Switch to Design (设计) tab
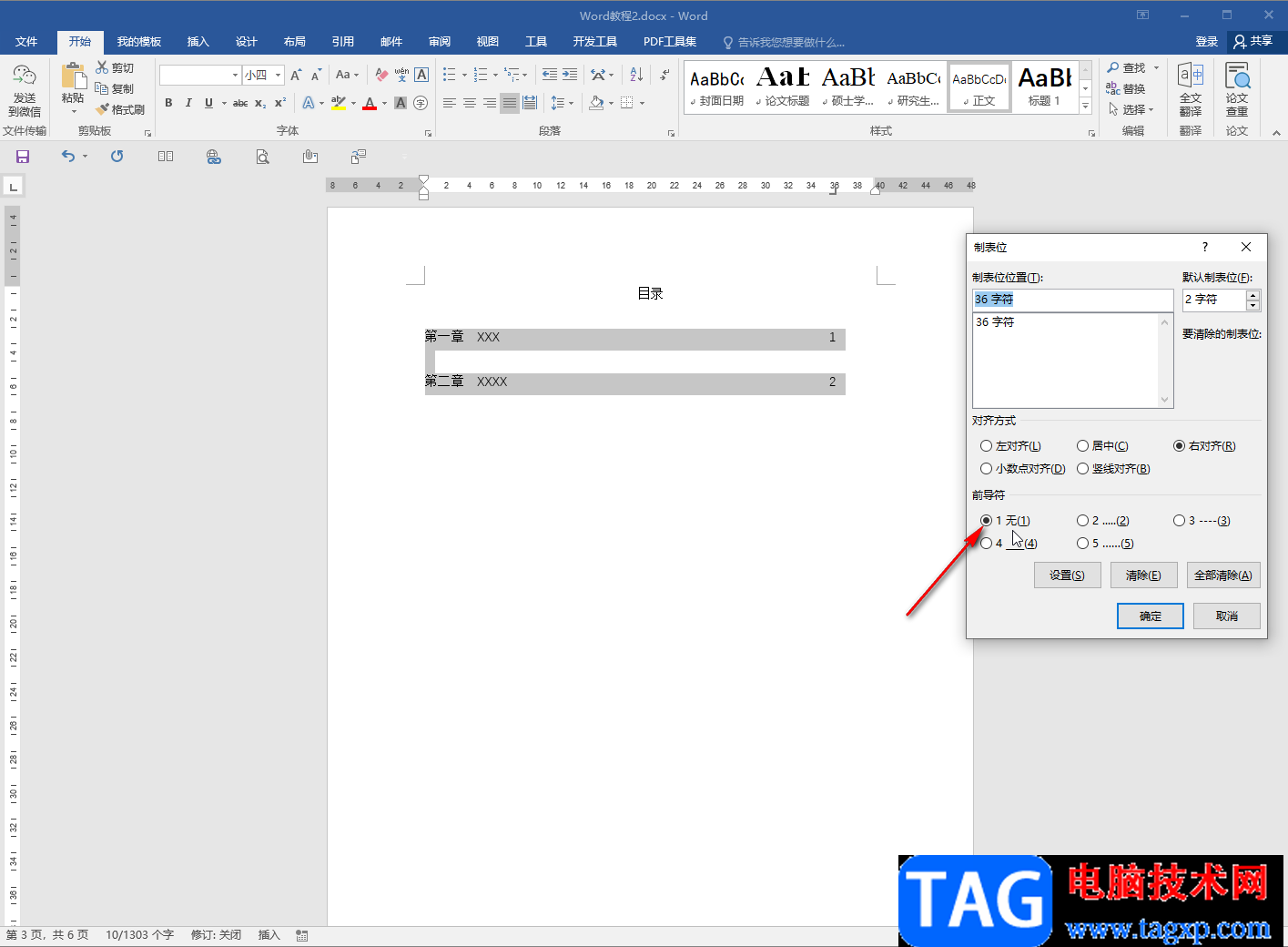This screenshot has height=947, width=1288. [x=246, y=42]
